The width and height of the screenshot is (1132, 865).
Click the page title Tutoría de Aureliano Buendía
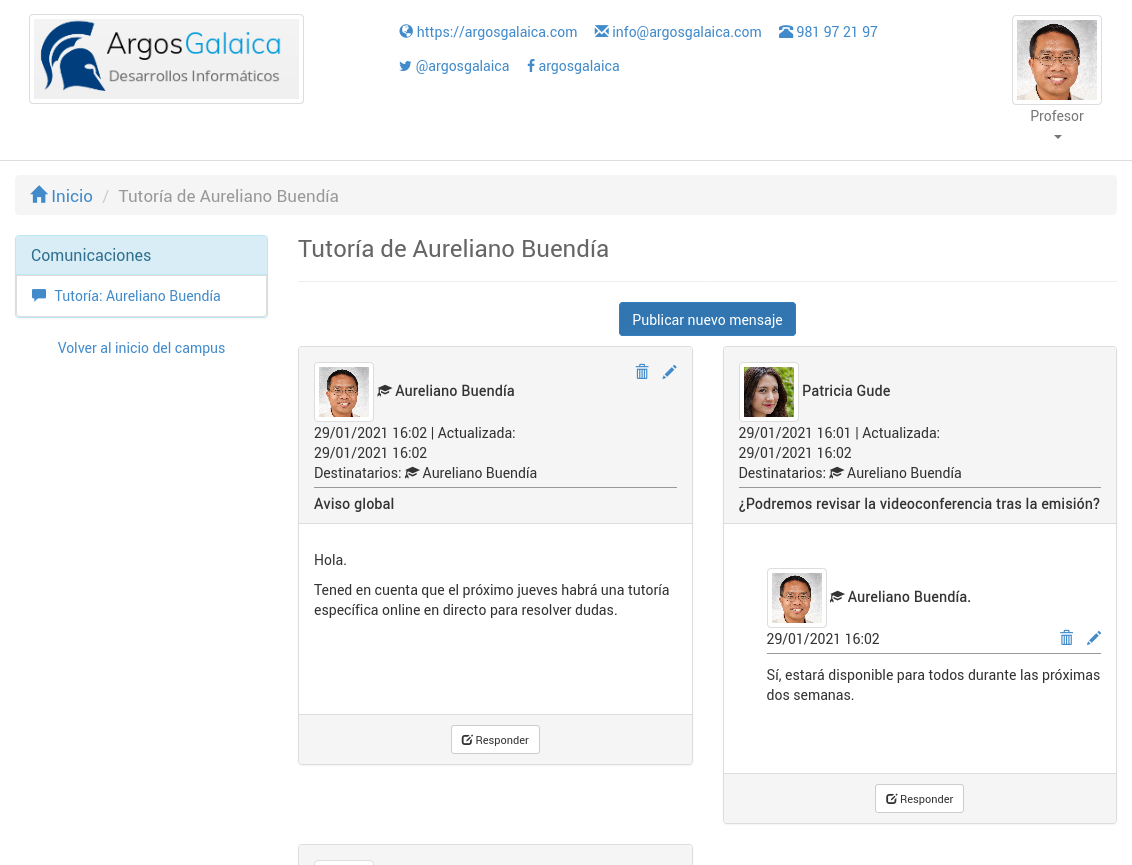tap(453, 248)
